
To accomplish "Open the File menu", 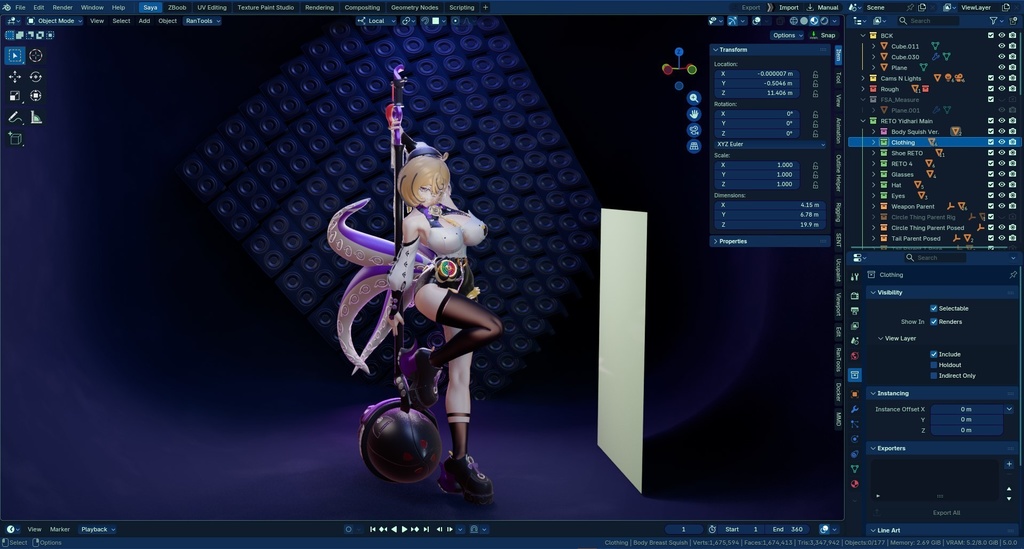I will pos(20,7).
